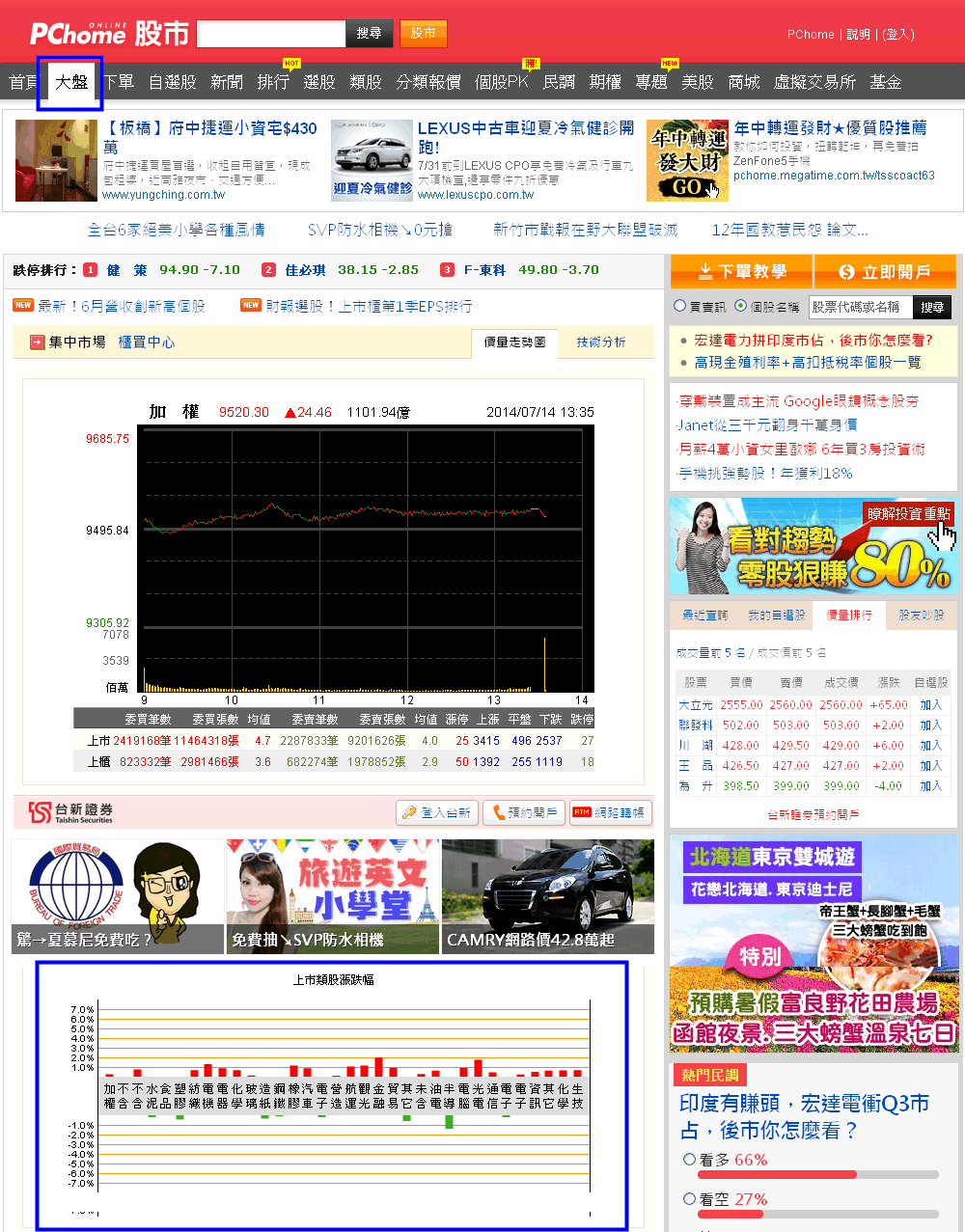Viewport: 965px width, 1232px height.
Task: Click the black 搜尋 button in sidebar
Action: click(932, 307)
